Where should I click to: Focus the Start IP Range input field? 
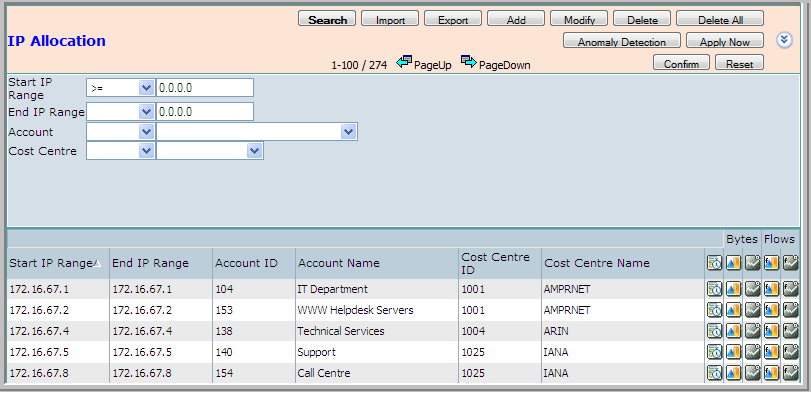pos(205,88)
